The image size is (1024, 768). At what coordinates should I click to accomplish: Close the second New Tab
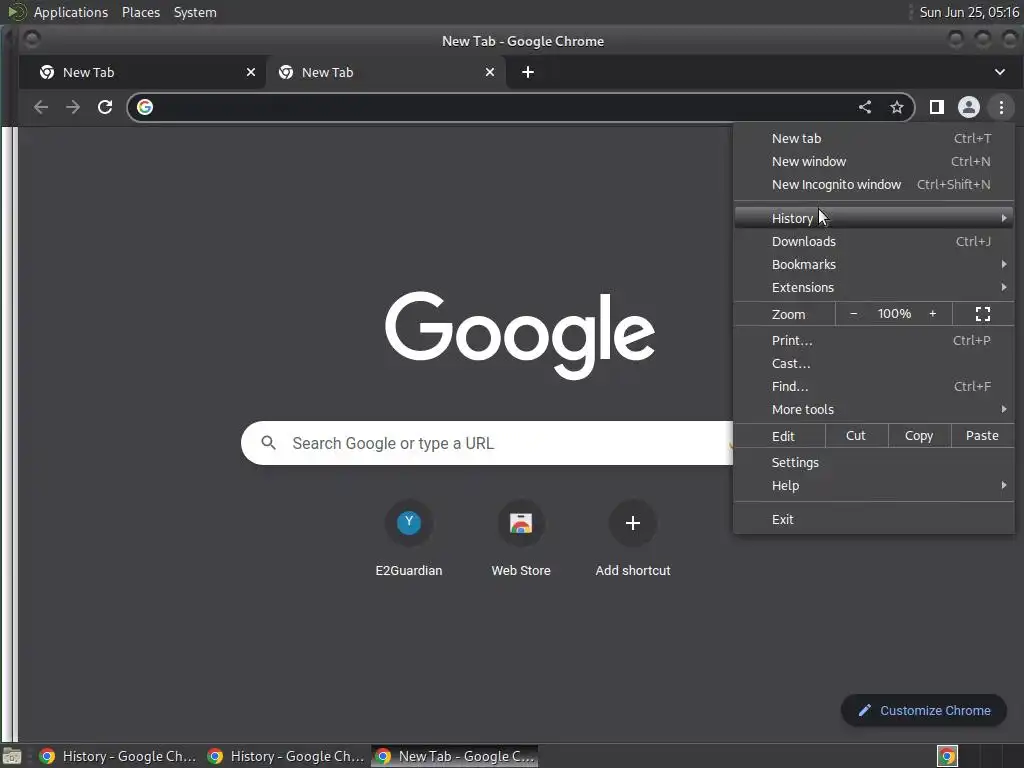490,72
